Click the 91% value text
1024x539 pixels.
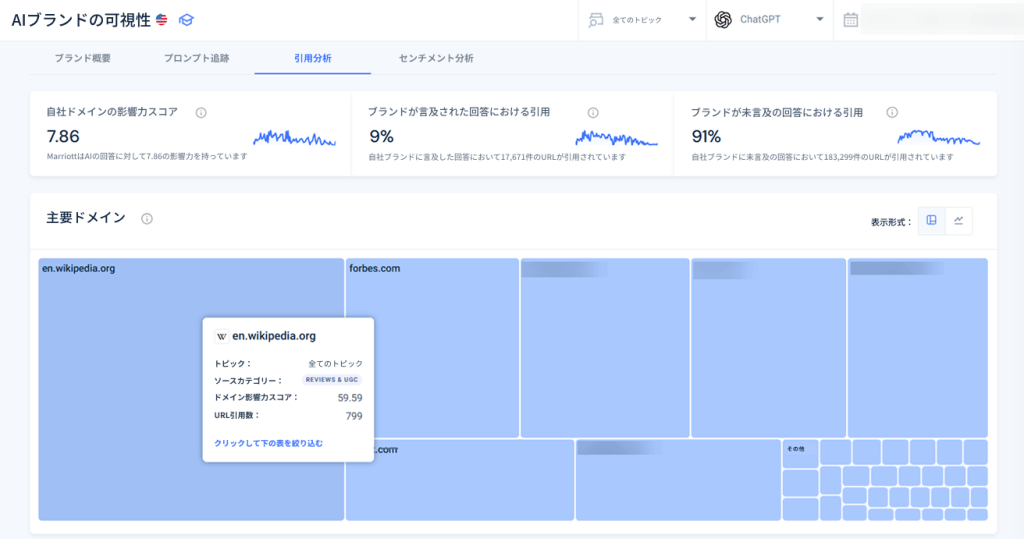706,137
